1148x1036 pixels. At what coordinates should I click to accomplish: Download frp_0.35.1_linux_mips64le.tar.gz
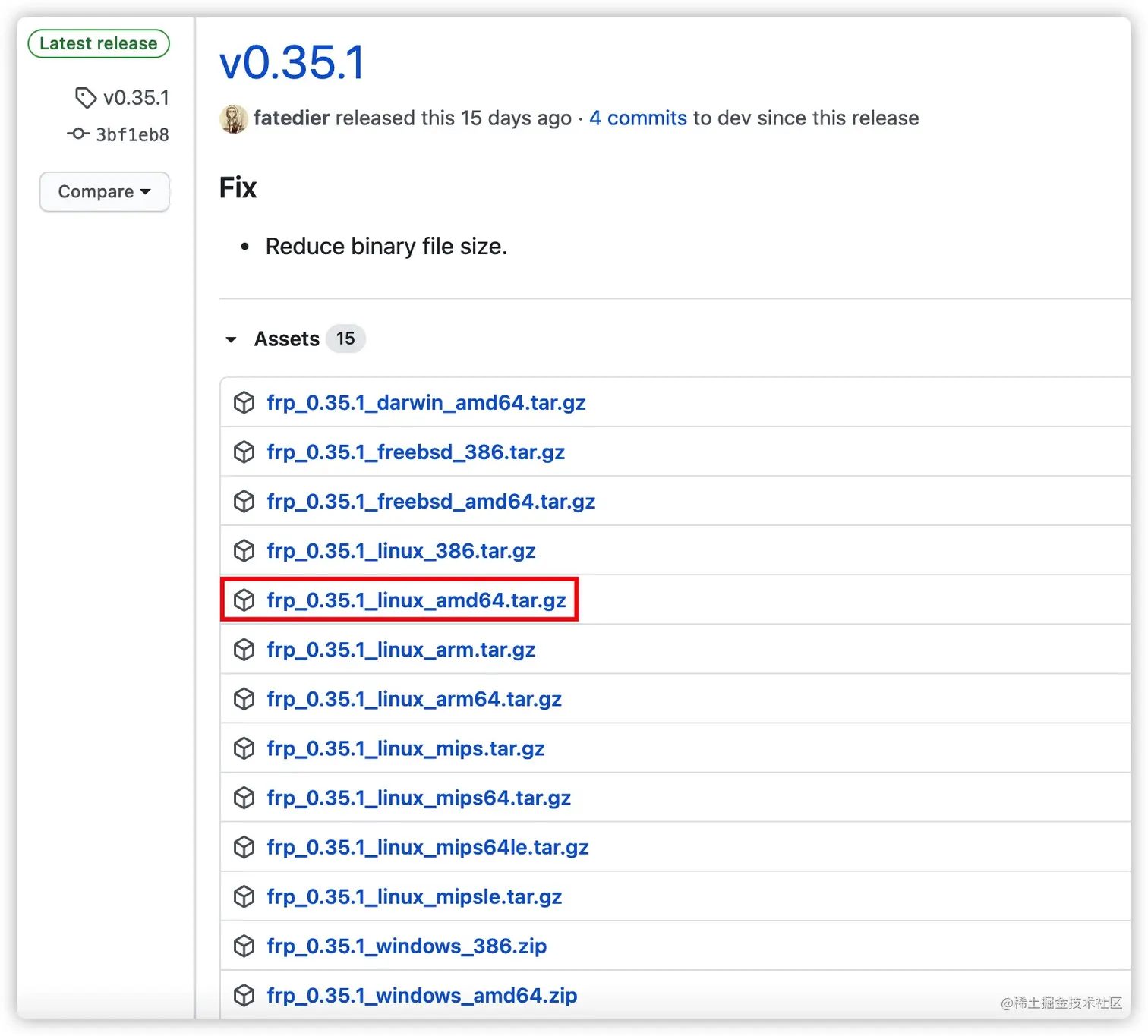427,846
